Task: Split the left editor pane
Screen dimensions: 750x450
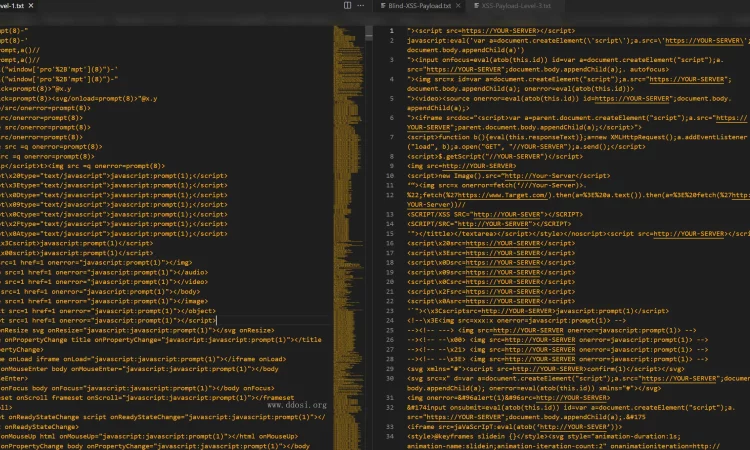Action: tap(347, 5)
